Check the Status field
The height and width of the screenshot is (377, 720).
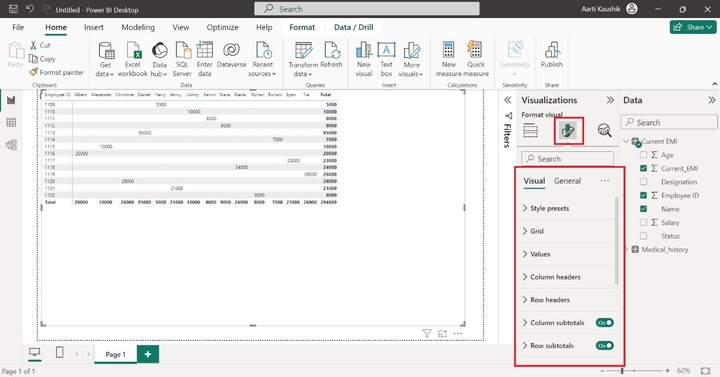click(643, 236)
